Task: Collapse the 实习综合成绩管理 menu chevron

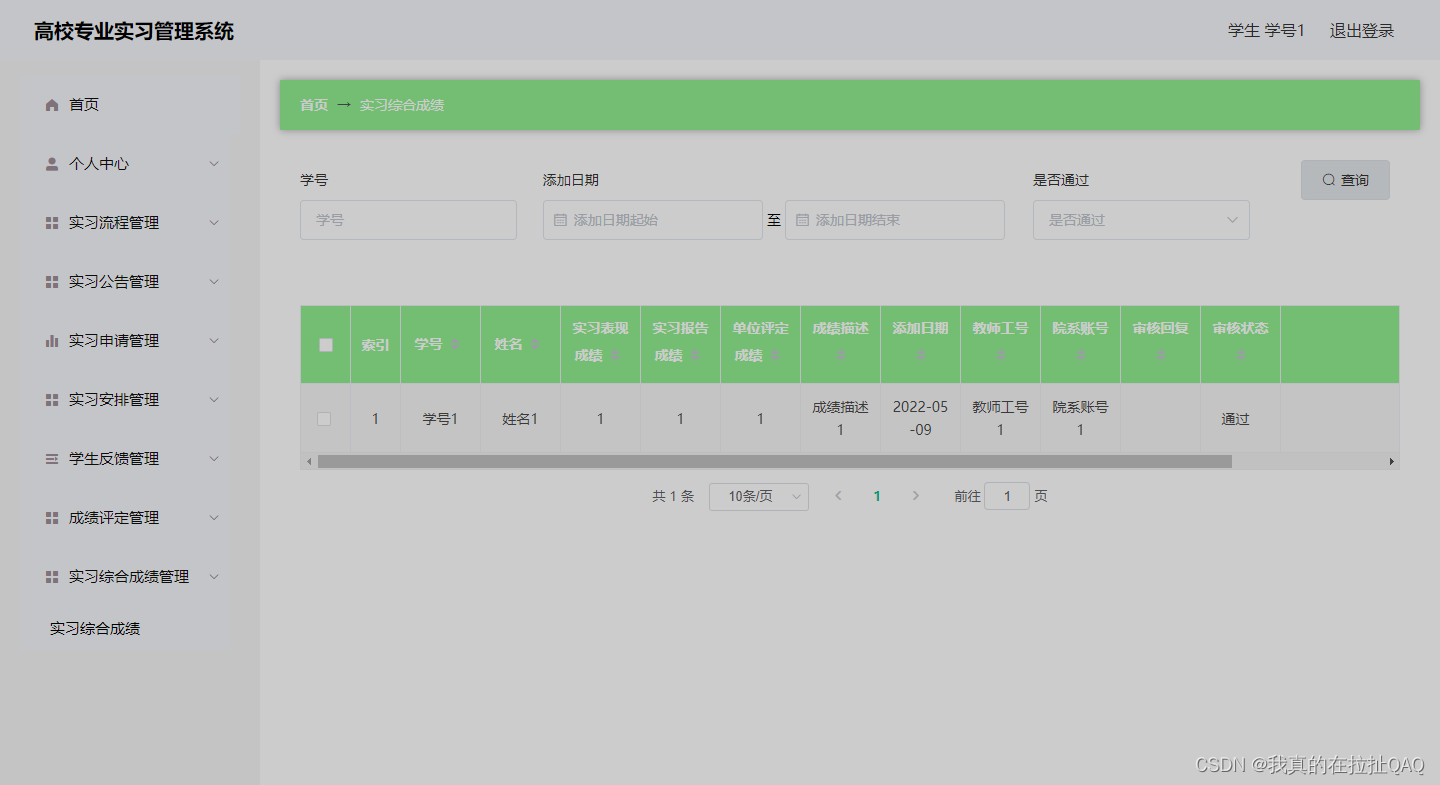Action: coord(214,576)
